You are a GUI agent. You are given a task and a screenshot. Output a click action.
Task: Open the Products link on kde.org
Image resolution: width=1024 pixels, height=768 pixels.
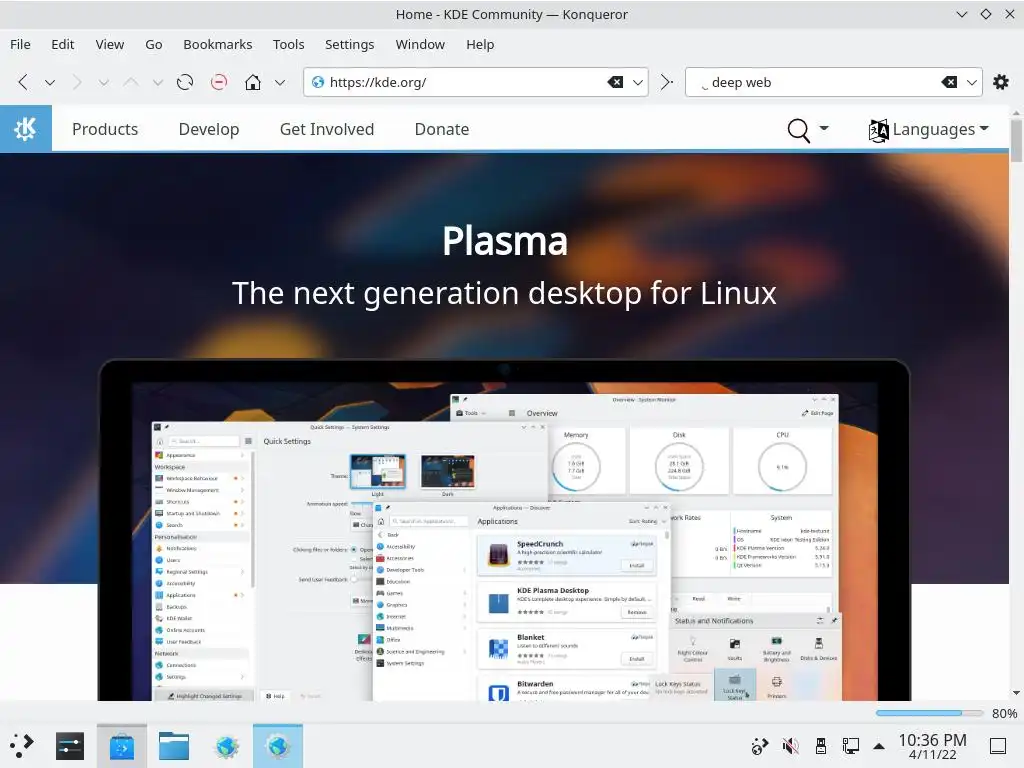(105, 129)
